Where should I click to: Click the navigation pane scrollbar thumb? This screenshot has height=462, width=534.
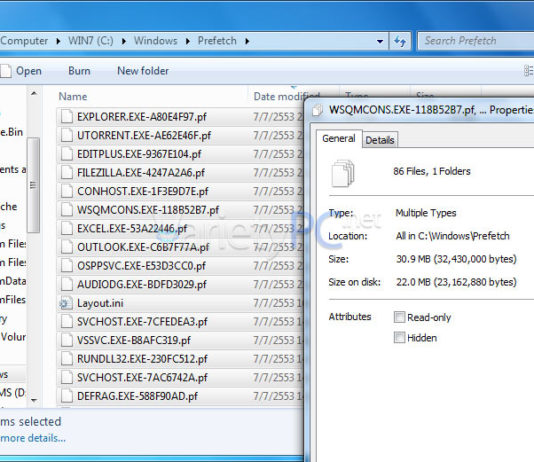[x=33, y=185]
